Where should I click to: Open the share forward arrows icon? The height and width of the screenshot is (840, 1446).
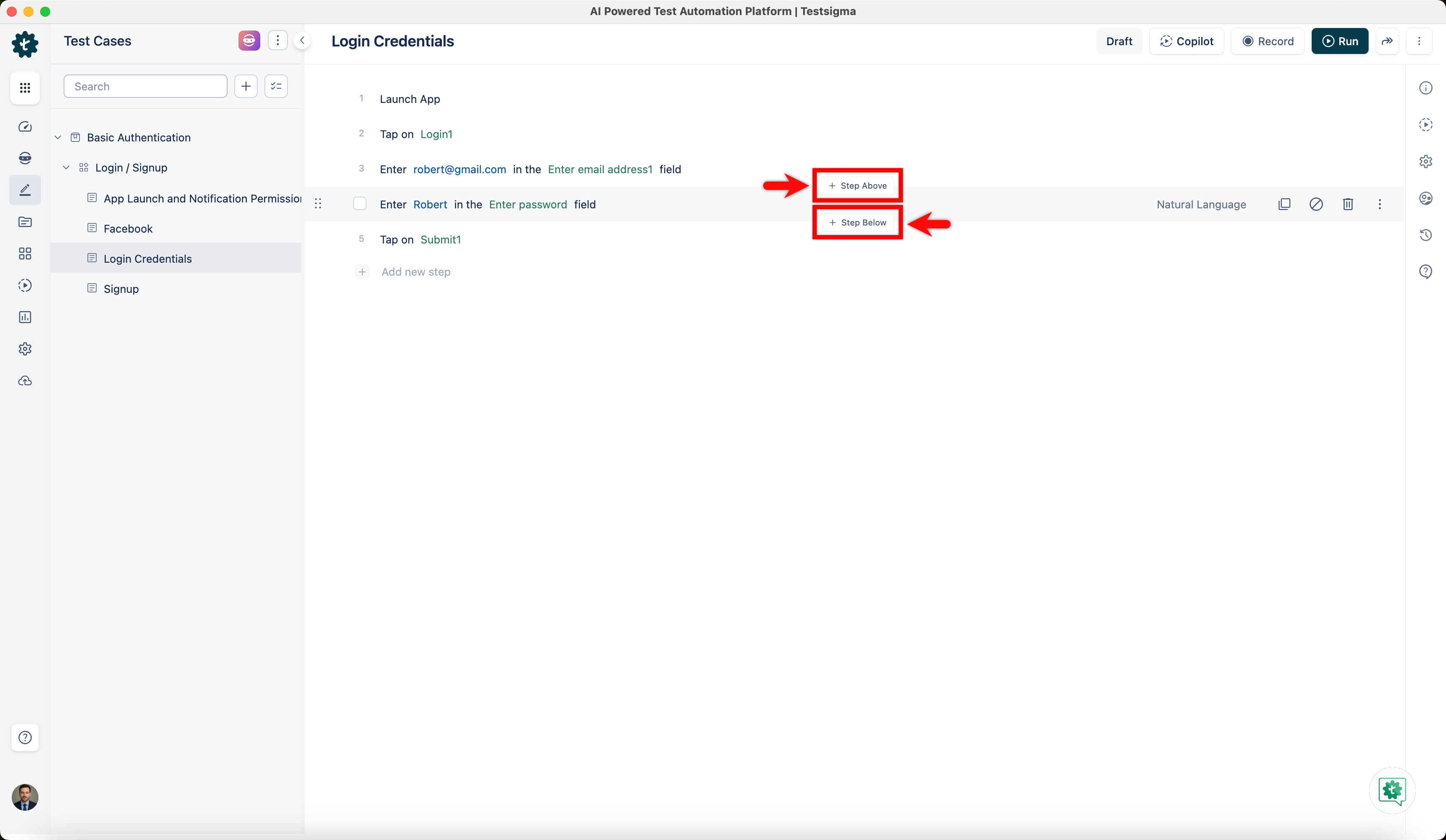[1387, 41]
